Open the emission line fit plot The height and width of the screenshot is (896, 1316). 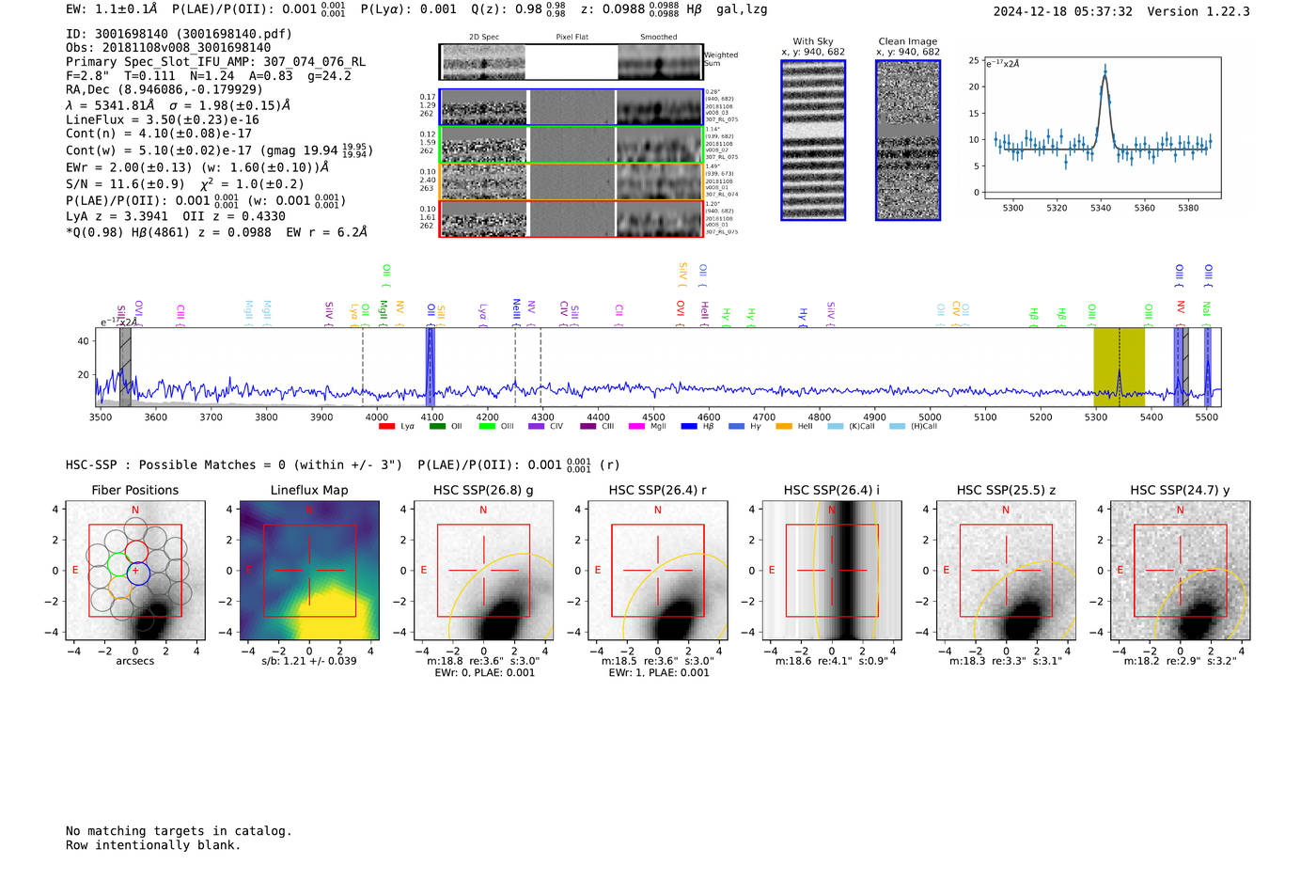[1102, 128]
